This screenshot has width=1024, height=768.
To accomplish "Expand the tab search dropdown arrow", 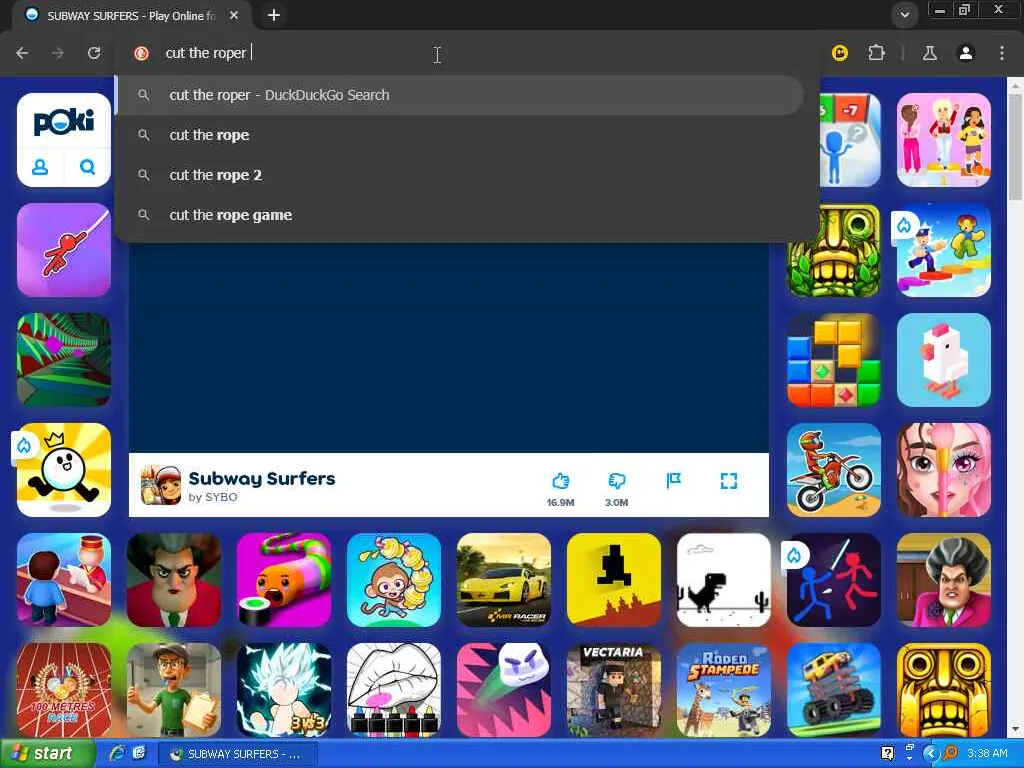I will [x=904, y=15].
